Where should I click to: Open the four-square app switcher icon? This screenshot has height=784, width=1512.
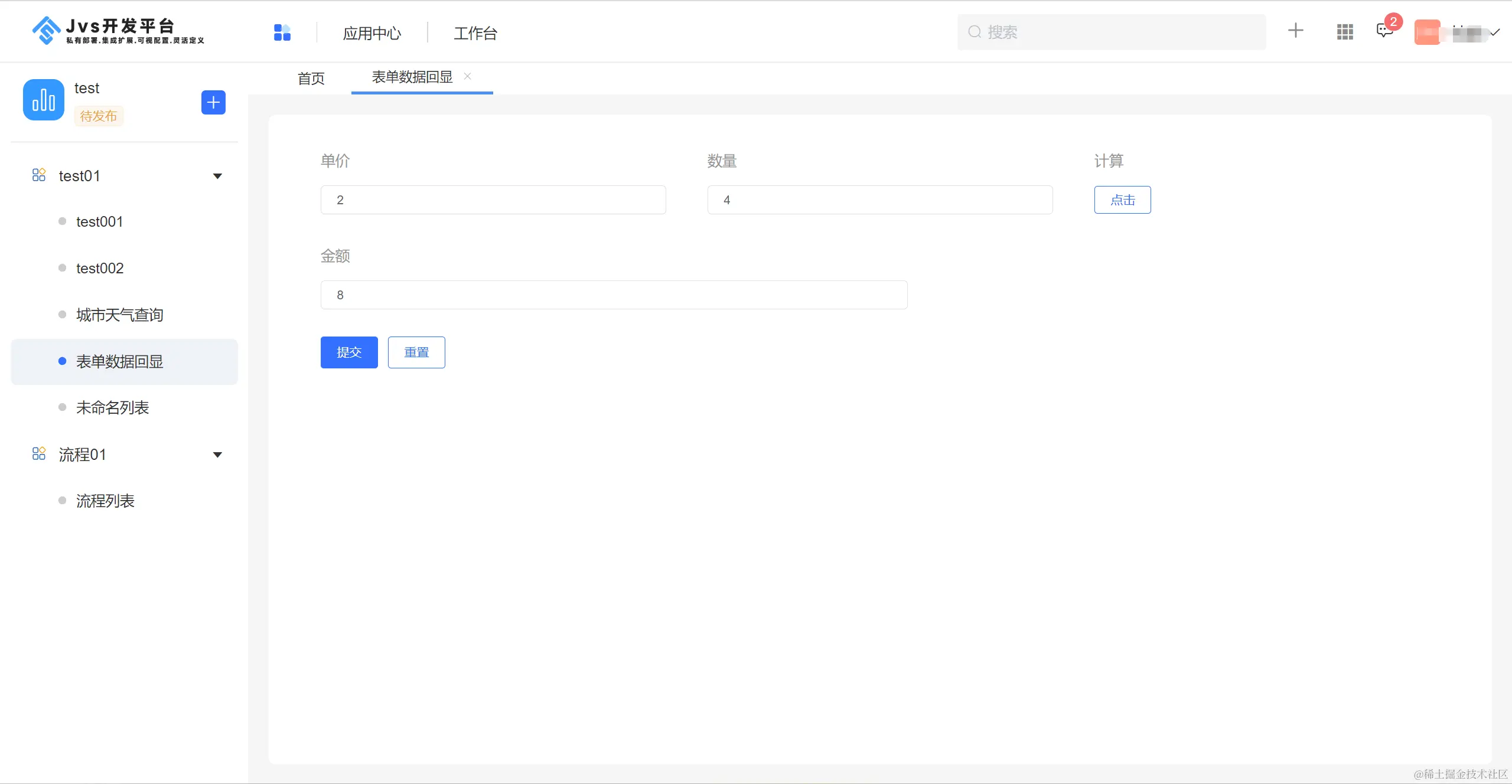click(x=282, y=32)
